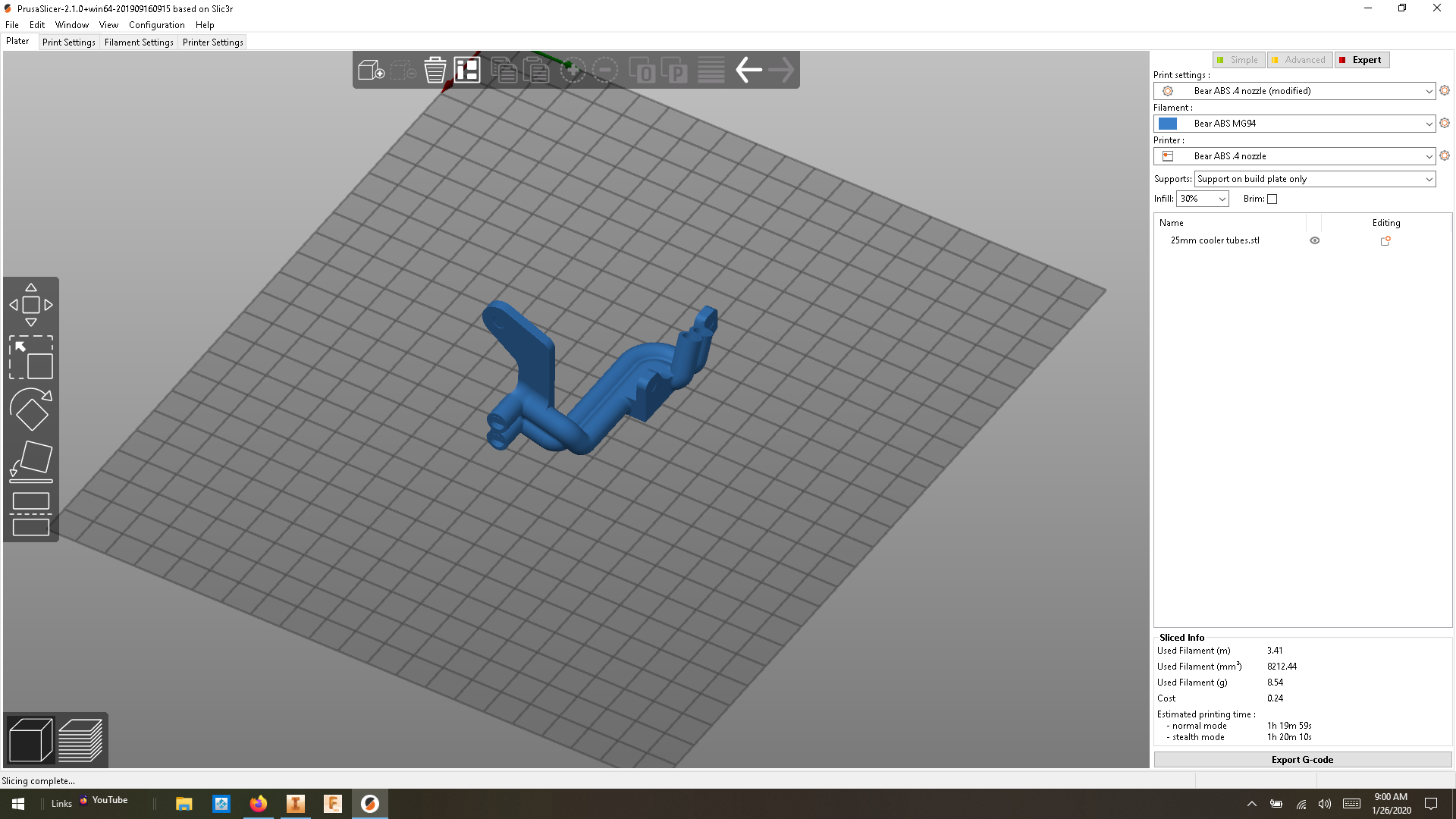Enable the Brim checkbox
1456x819 pixels.
(1272, 199)
